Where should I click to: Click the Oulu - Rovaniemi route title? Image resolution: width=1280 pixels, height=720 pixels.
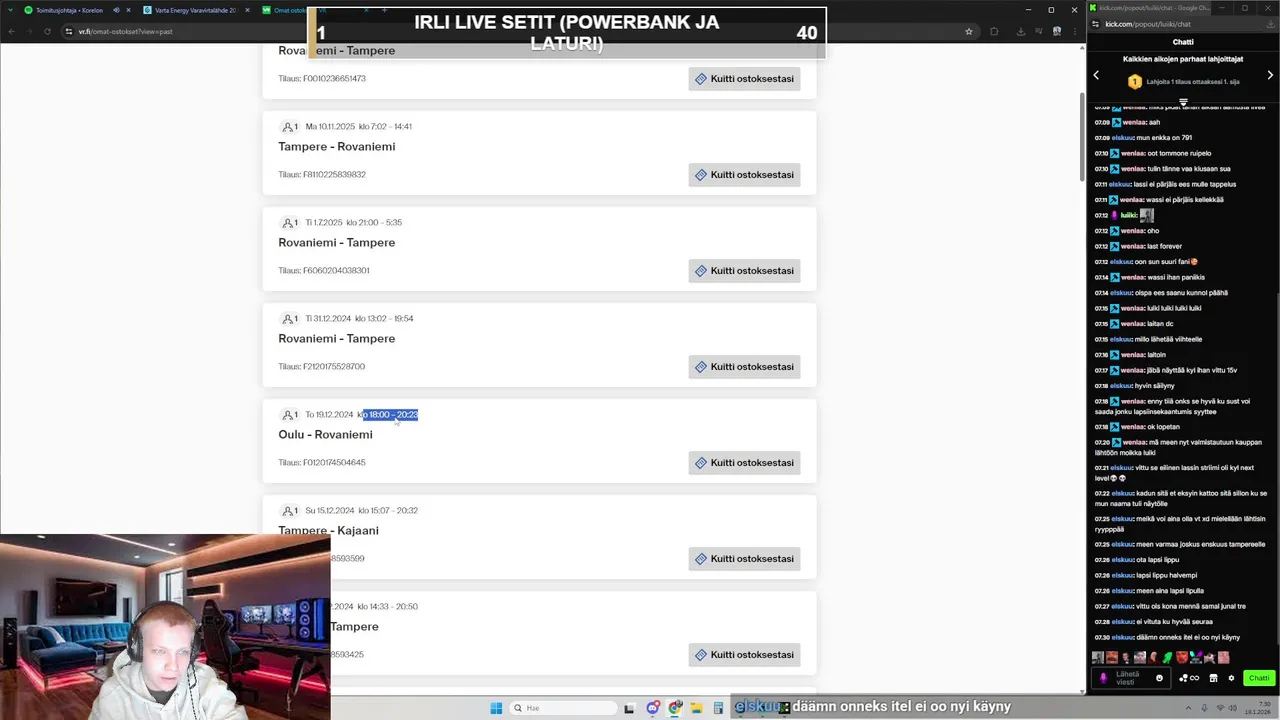325,434
